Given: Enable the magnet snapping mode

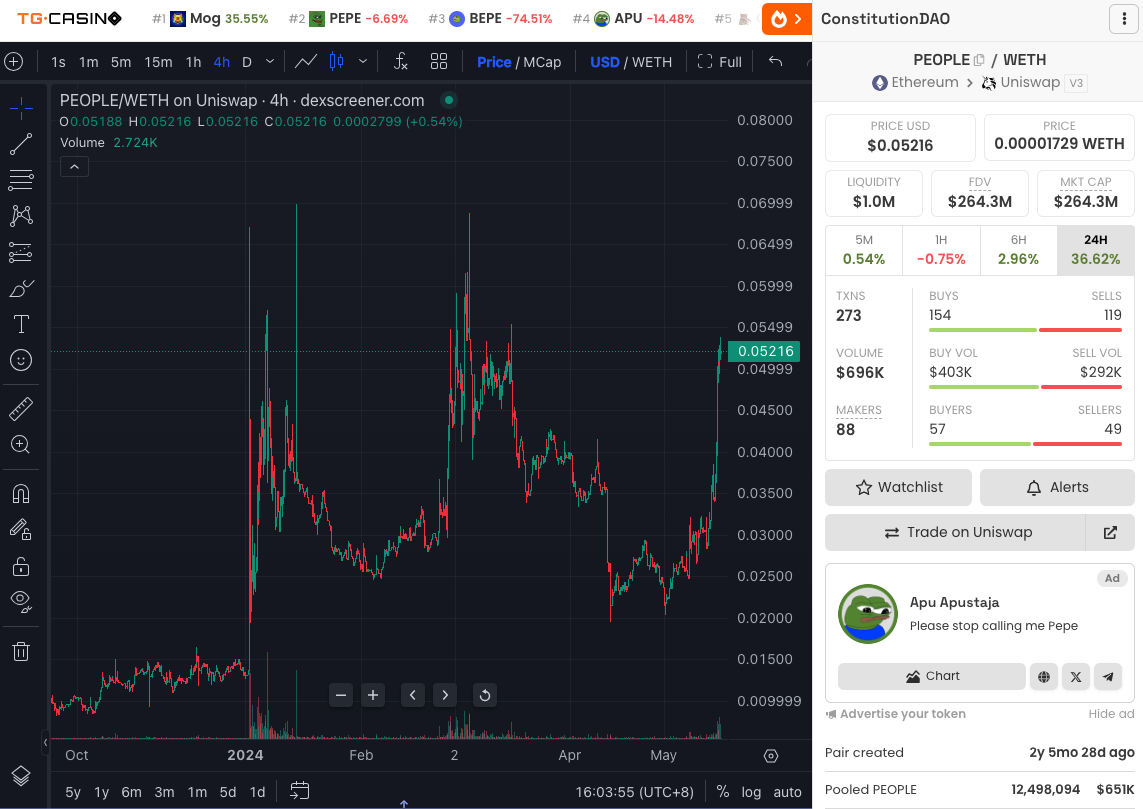Looking at the screenshot, I should (21, 493).
